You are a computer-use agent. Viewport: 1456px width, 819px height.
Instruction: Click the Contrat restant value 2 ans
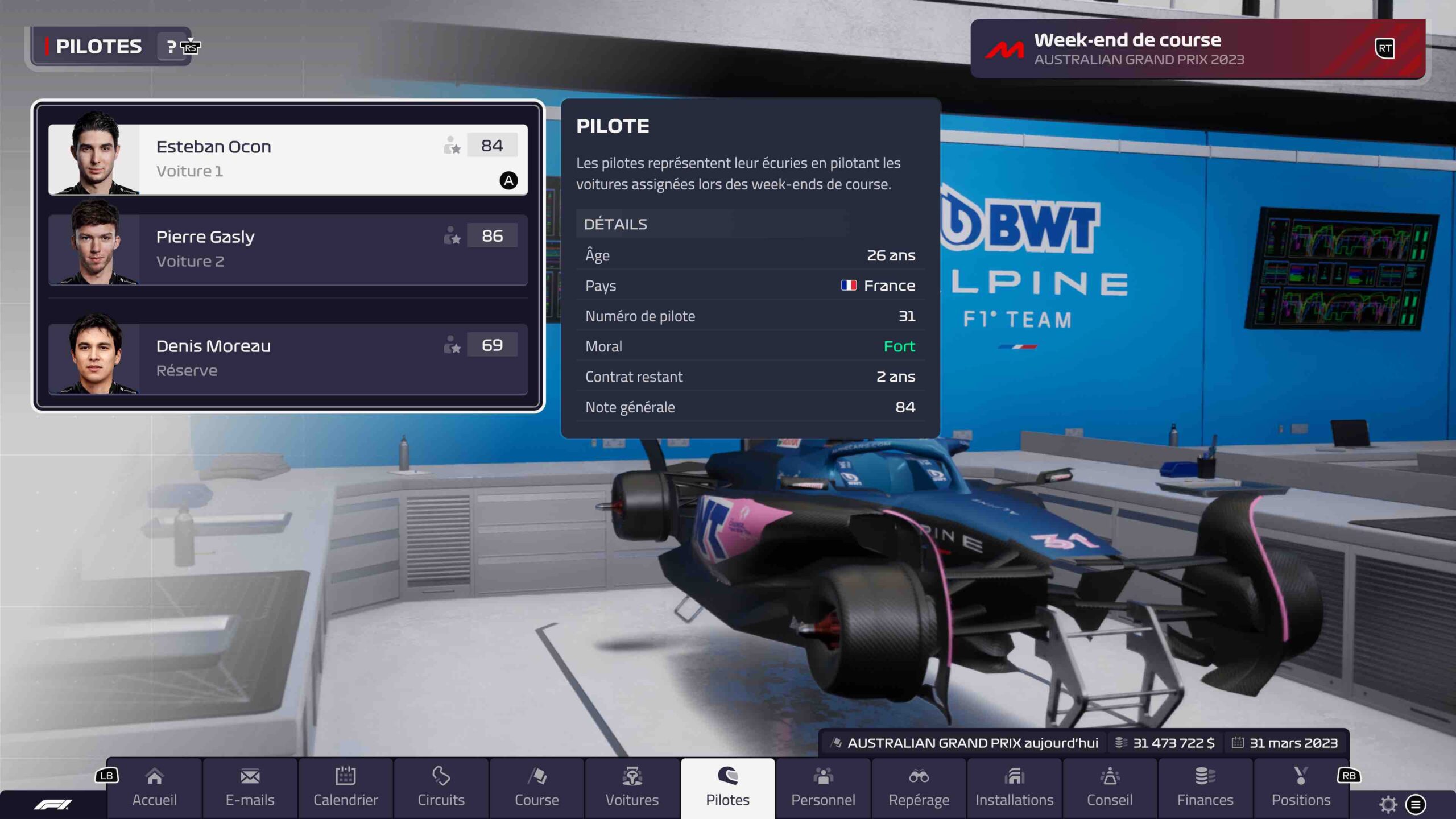896,377
